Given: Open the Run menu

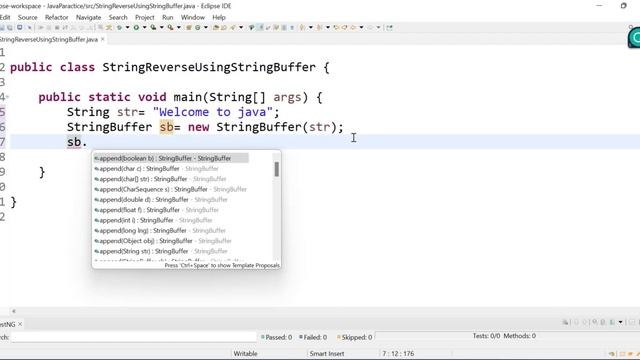Looking at the screenshot, I should coord(167,18).
